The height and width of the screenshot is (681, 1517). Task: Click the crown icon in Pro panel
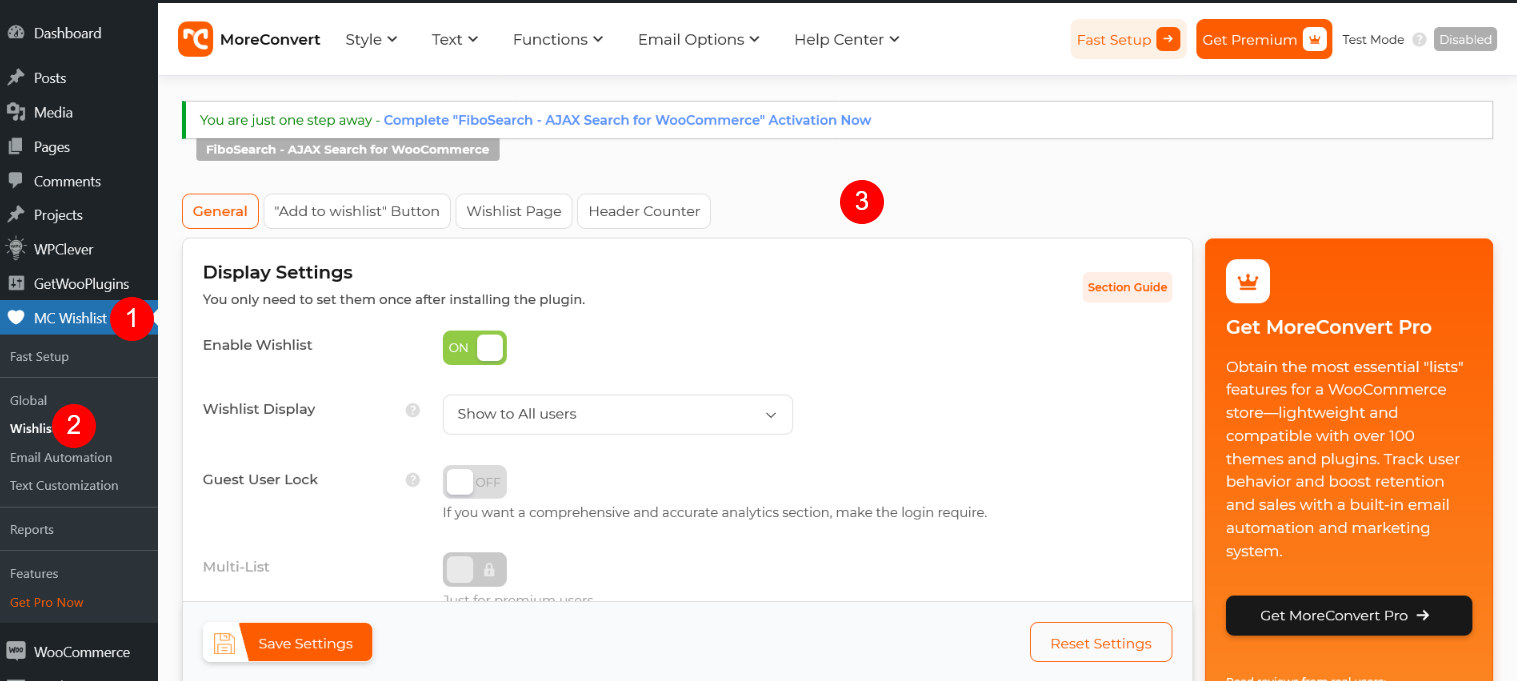(x=1248, y=281)
